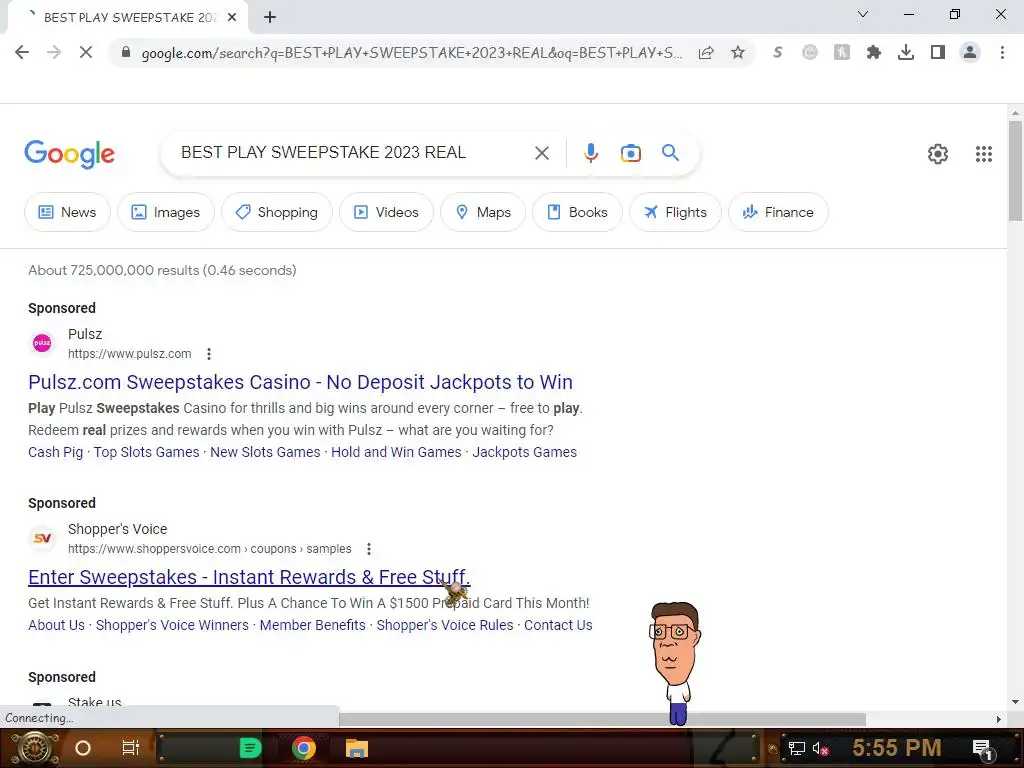Clear the search query with X
The image size is (1024, 768).
(541, 153)
